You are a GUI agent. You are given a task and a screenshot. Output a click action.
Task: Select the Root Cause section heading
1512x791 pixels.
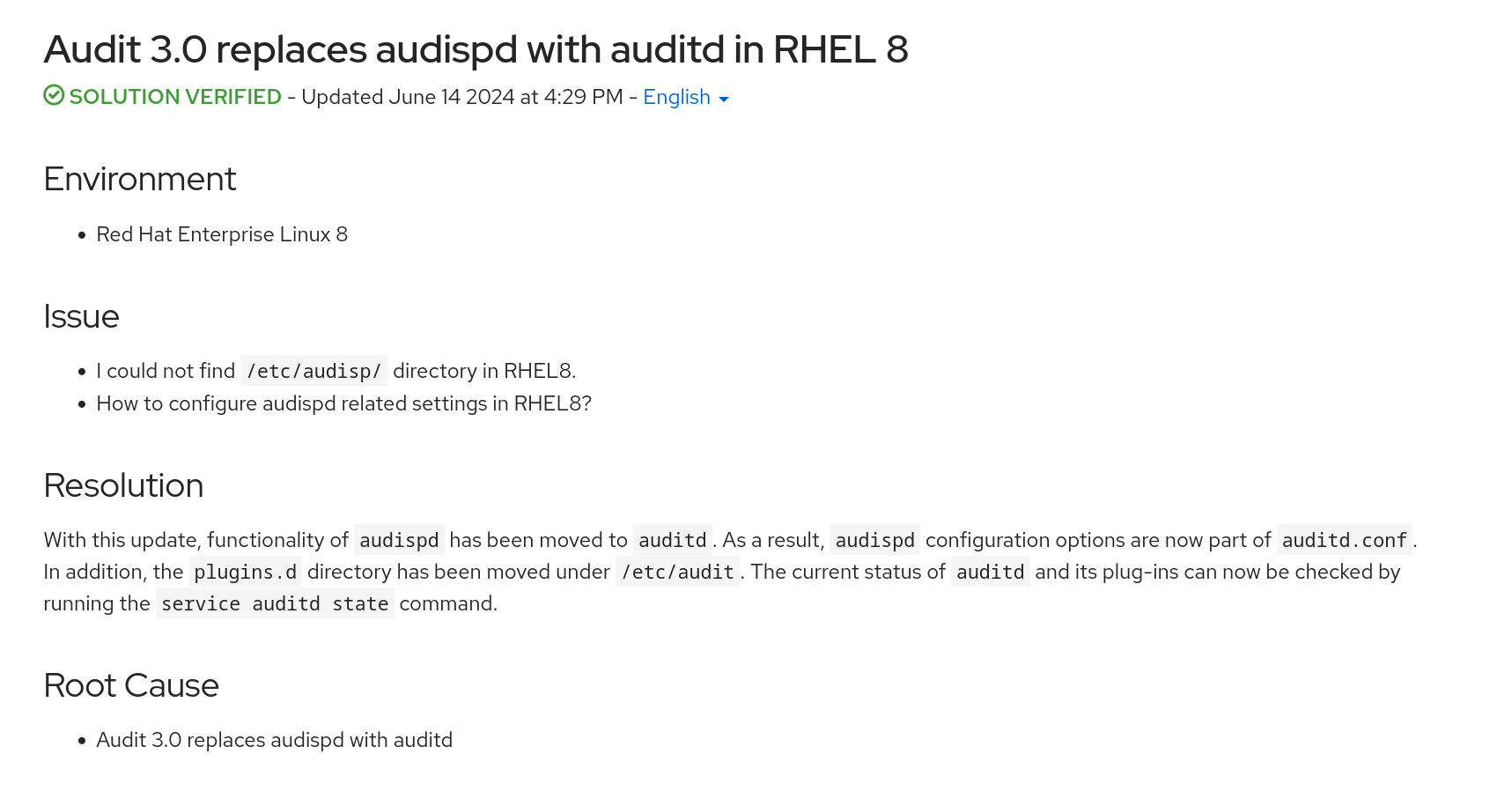pyautogui.click(x=131, y=685)
